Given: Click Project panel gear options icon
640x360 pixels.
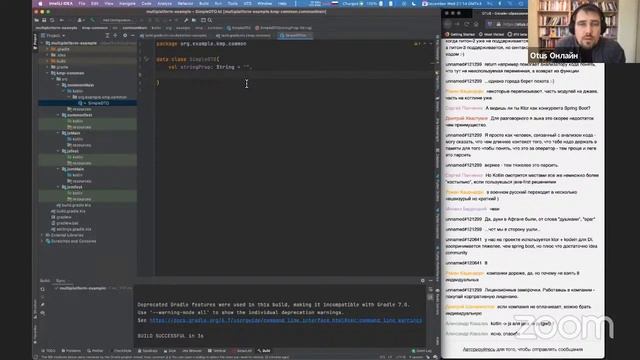Looking at the screenshot, I should (125, 36).
